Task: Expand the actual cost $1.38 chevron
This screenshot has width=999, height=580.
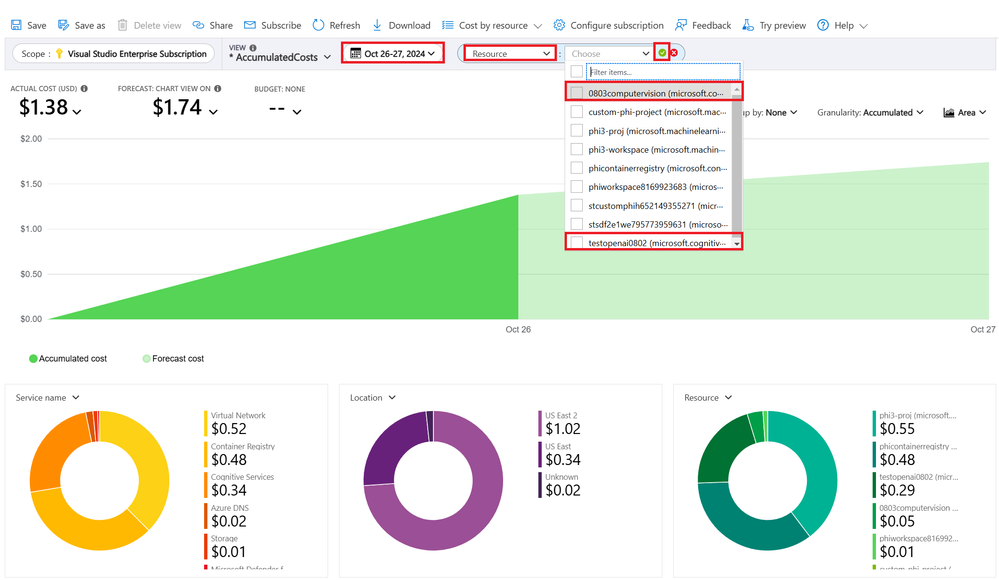Action: (77, 112)
